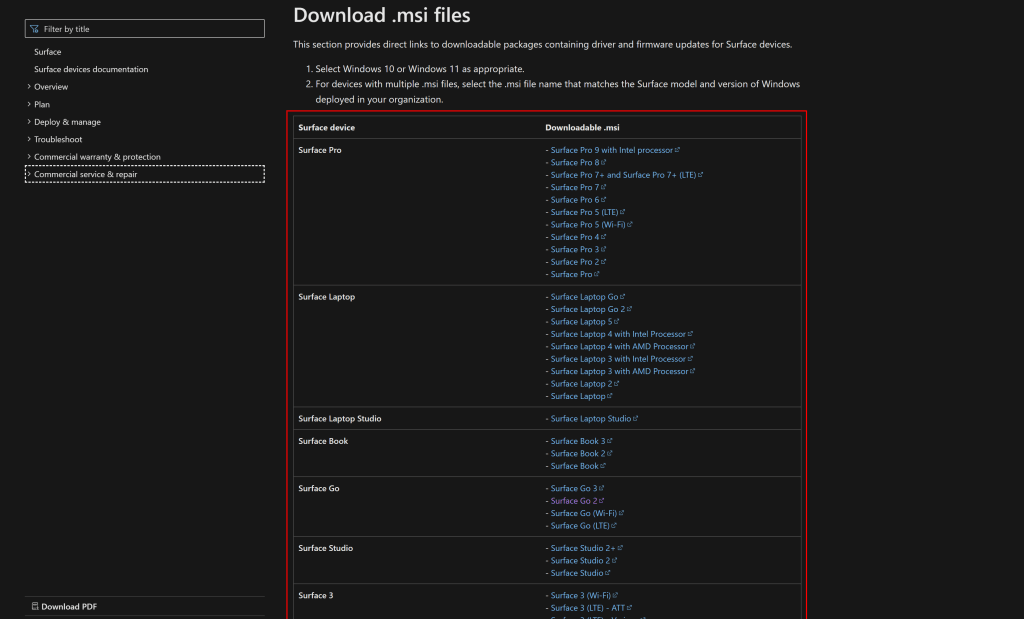Viewport: 1024px width, 619px height.
Task: Click external-link icon beside Surface Laptop Studio
Action: [635, 419]
